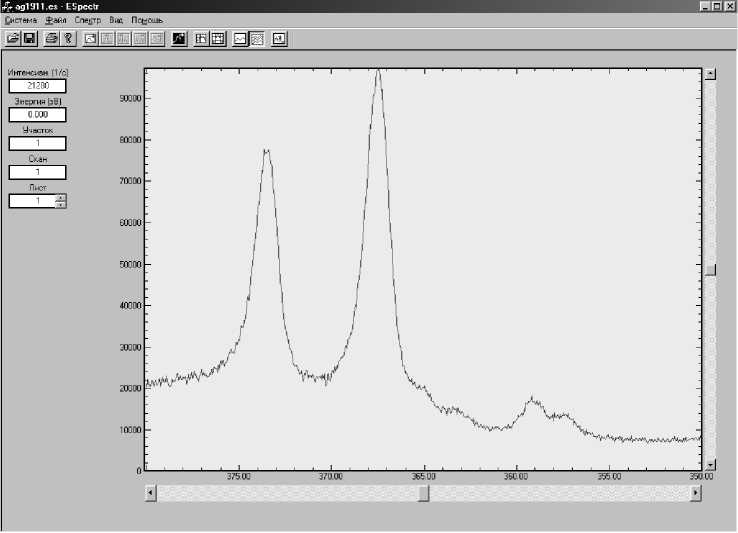The image size is (738, 533).
Task: Open the Помощь menu
Action: (x=147, y=20)
